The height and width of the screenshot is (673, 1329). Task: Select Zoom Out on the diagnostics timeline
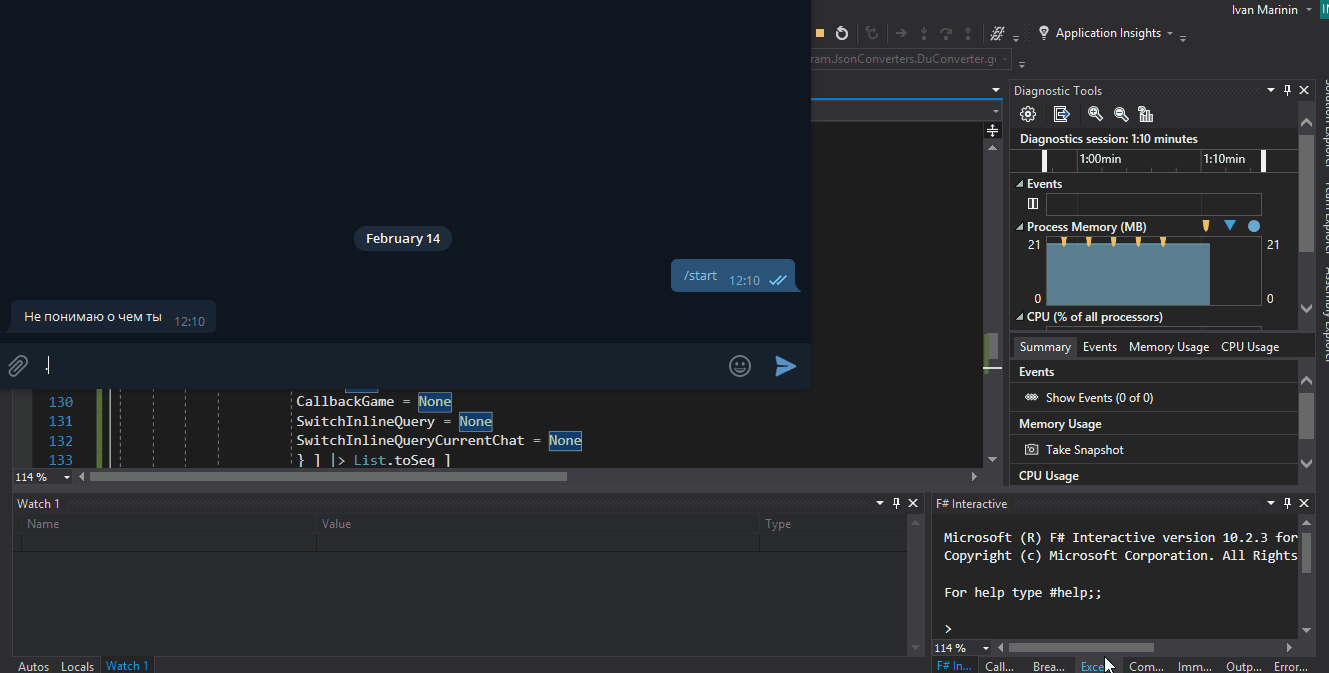point(1121,114)
